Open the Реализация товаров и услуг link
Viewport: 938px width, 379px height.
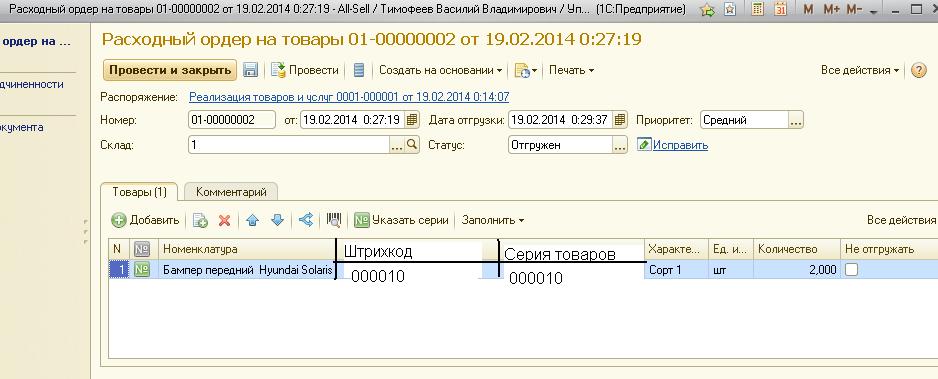click(349, 96)
